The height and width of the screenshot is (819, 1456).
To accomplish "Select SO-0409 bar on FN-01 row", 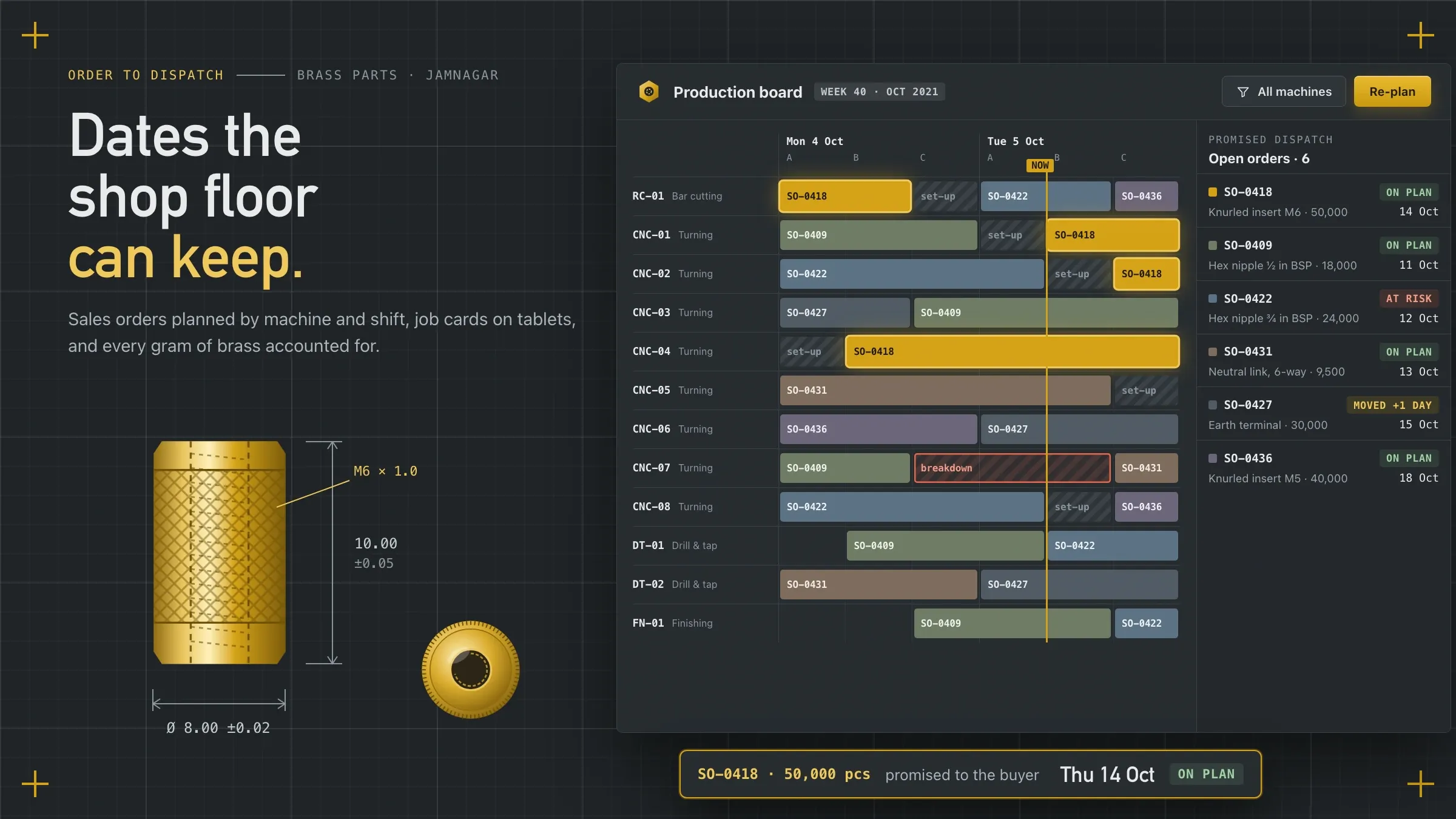I will coord(1013,623).
